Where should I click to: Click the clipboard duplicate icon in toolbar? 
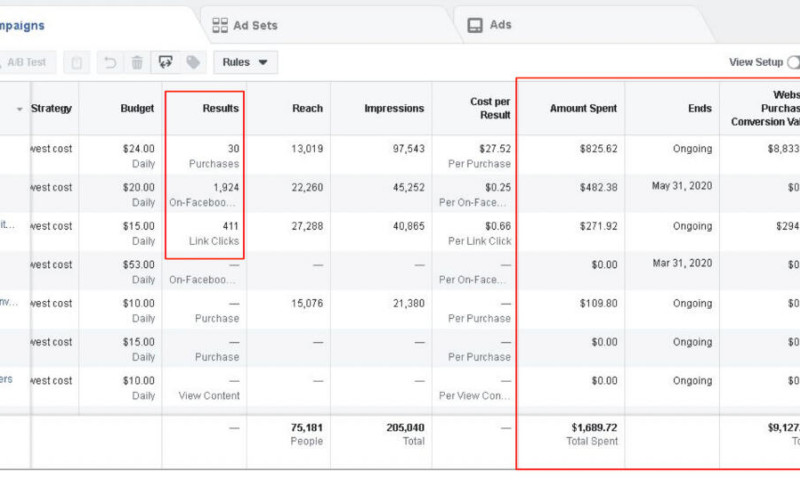click(x=77, y=62)
